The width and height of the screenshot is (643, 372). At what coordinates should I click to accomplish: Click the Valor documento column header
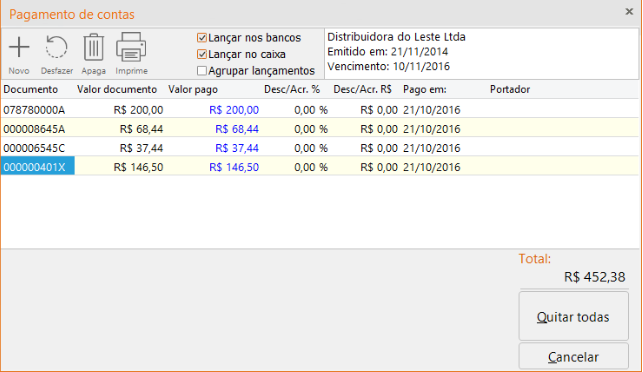[117, 89]
